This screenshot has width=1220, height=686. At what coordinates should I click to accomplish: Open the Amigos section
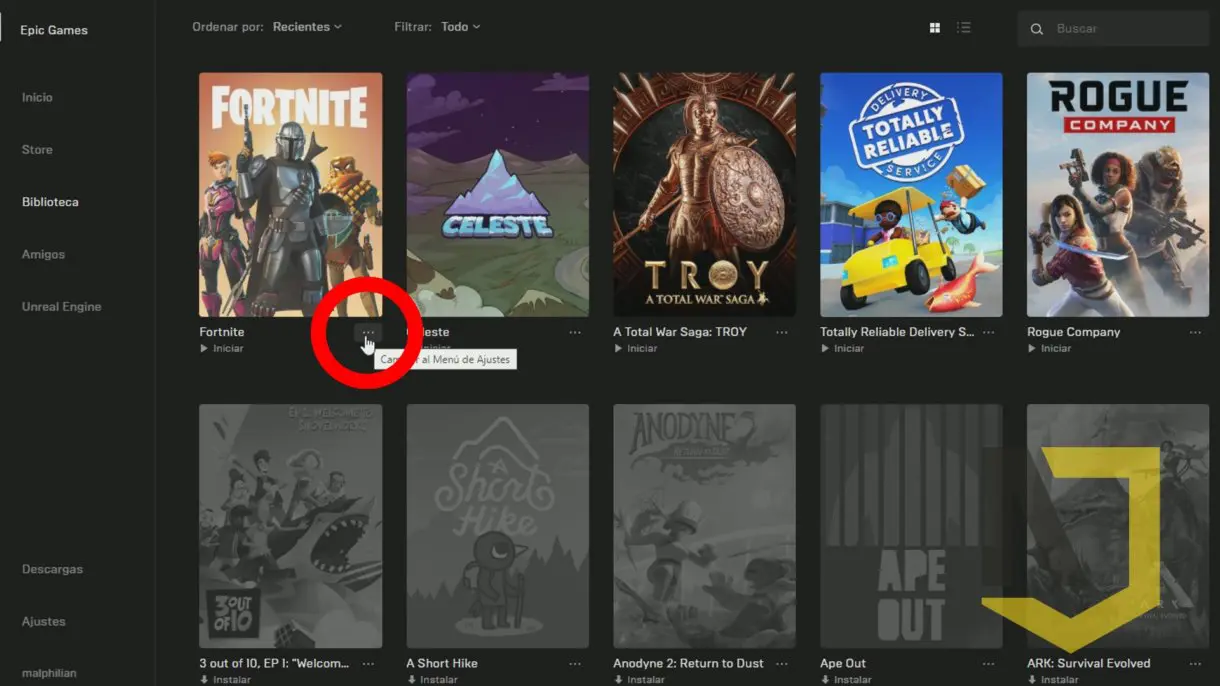43,254
